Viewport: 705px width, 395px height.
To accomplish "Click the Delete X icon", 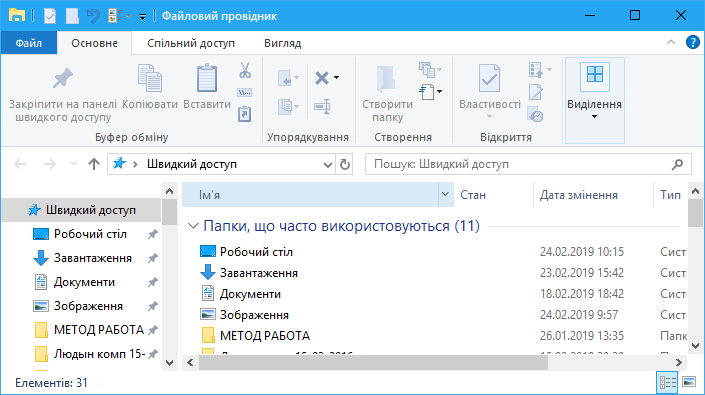I will (322, 78).
